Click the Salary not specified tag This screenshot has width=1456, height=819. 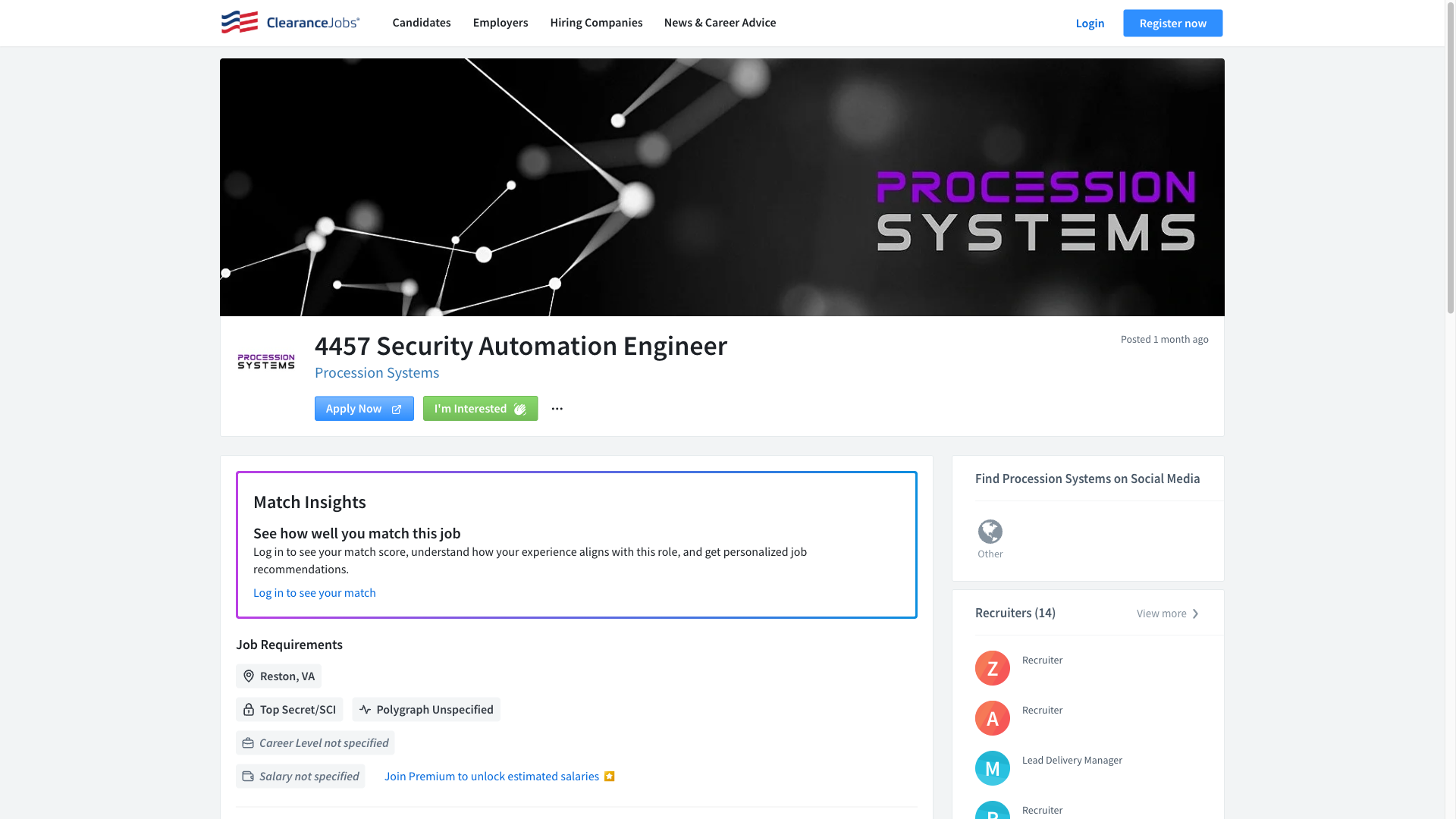(300, 777)
